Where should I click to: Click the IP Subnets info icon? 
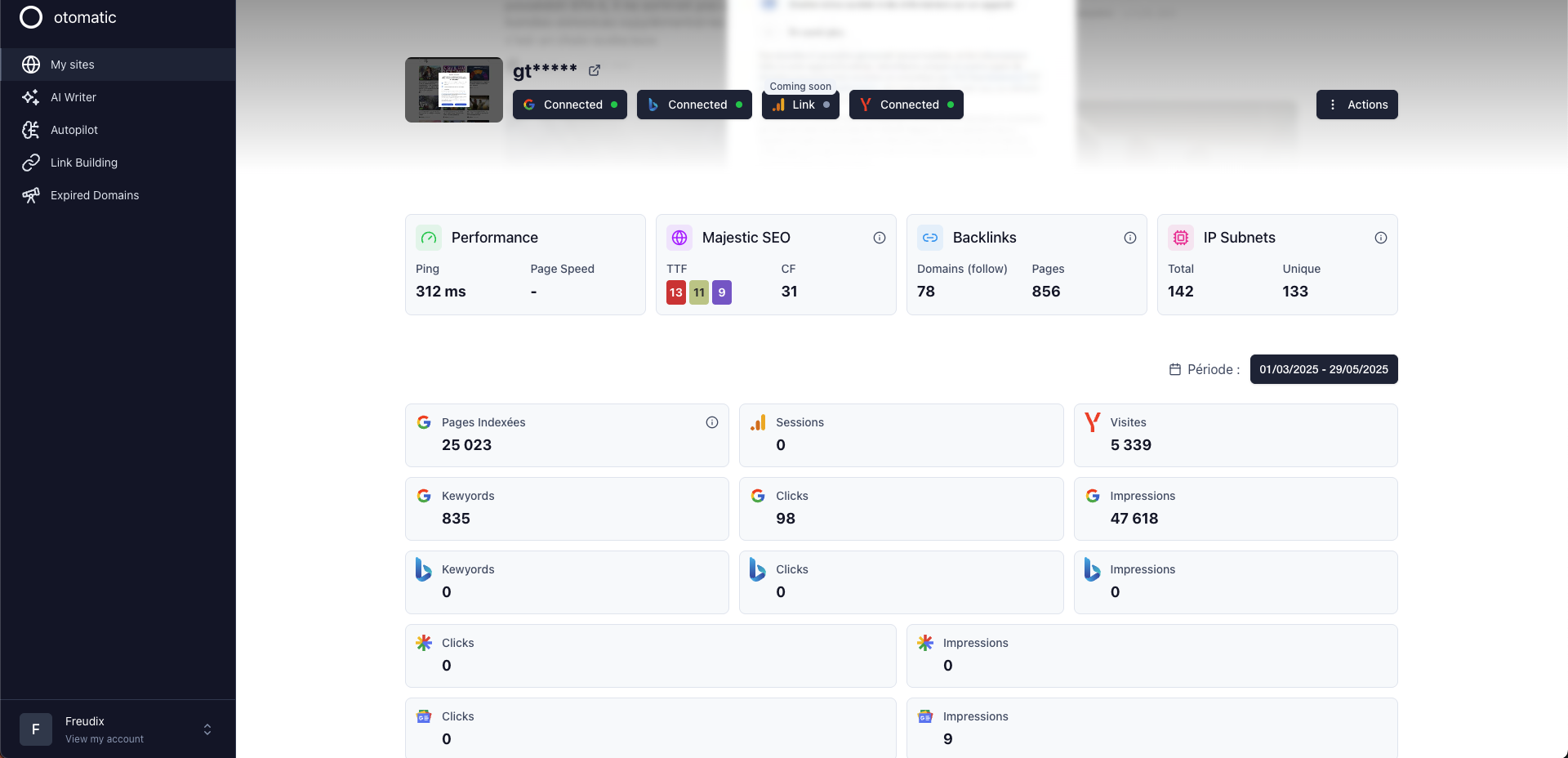point(1381,238)
